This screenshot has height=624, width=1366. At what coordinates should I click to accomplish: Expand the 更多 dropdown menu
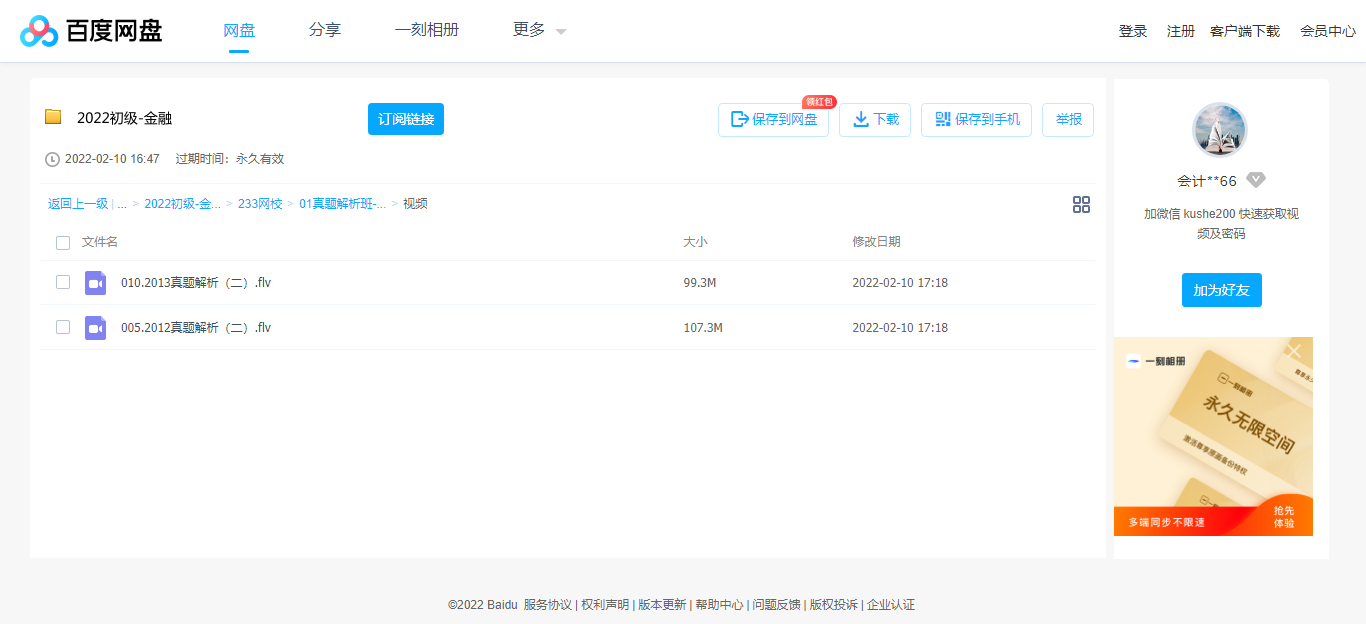pos(539,31)
